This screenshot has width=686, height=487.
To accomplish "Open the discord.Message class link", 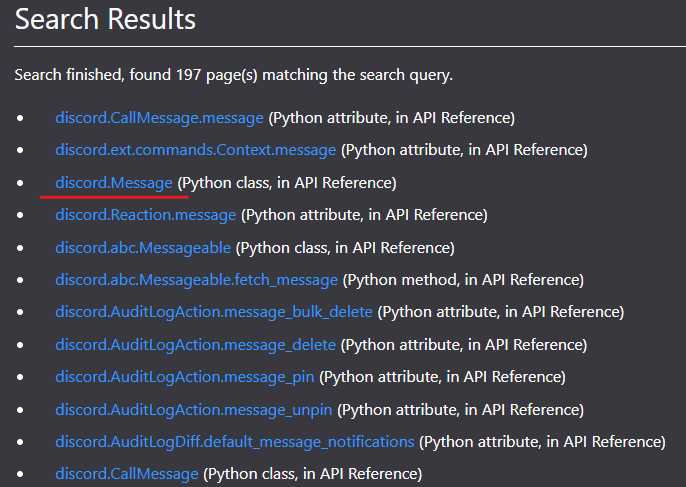I will 114,183.
